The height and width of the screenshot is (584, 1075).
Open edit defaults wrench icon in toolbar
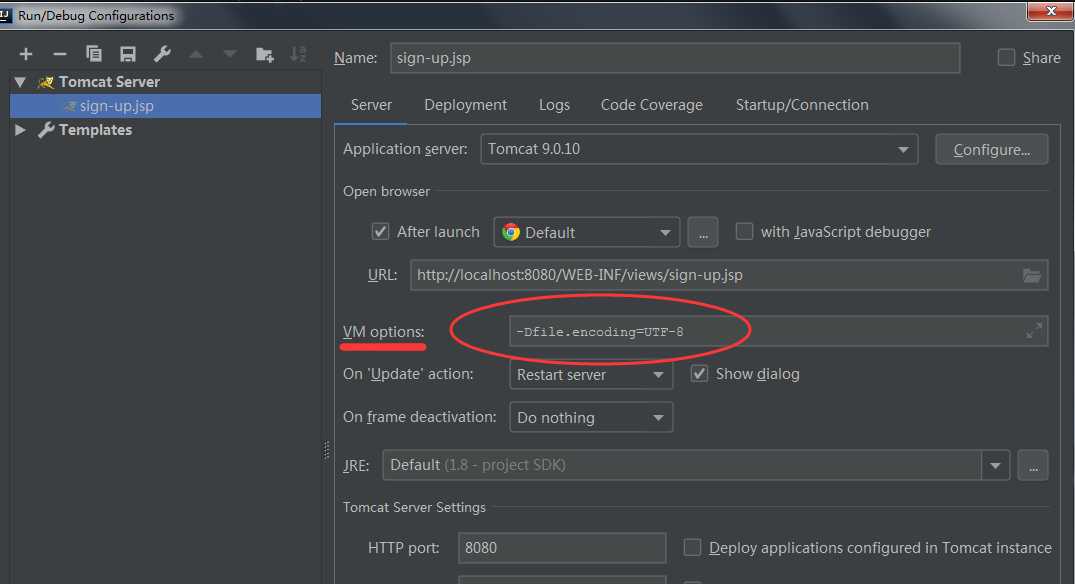point(162,54)
